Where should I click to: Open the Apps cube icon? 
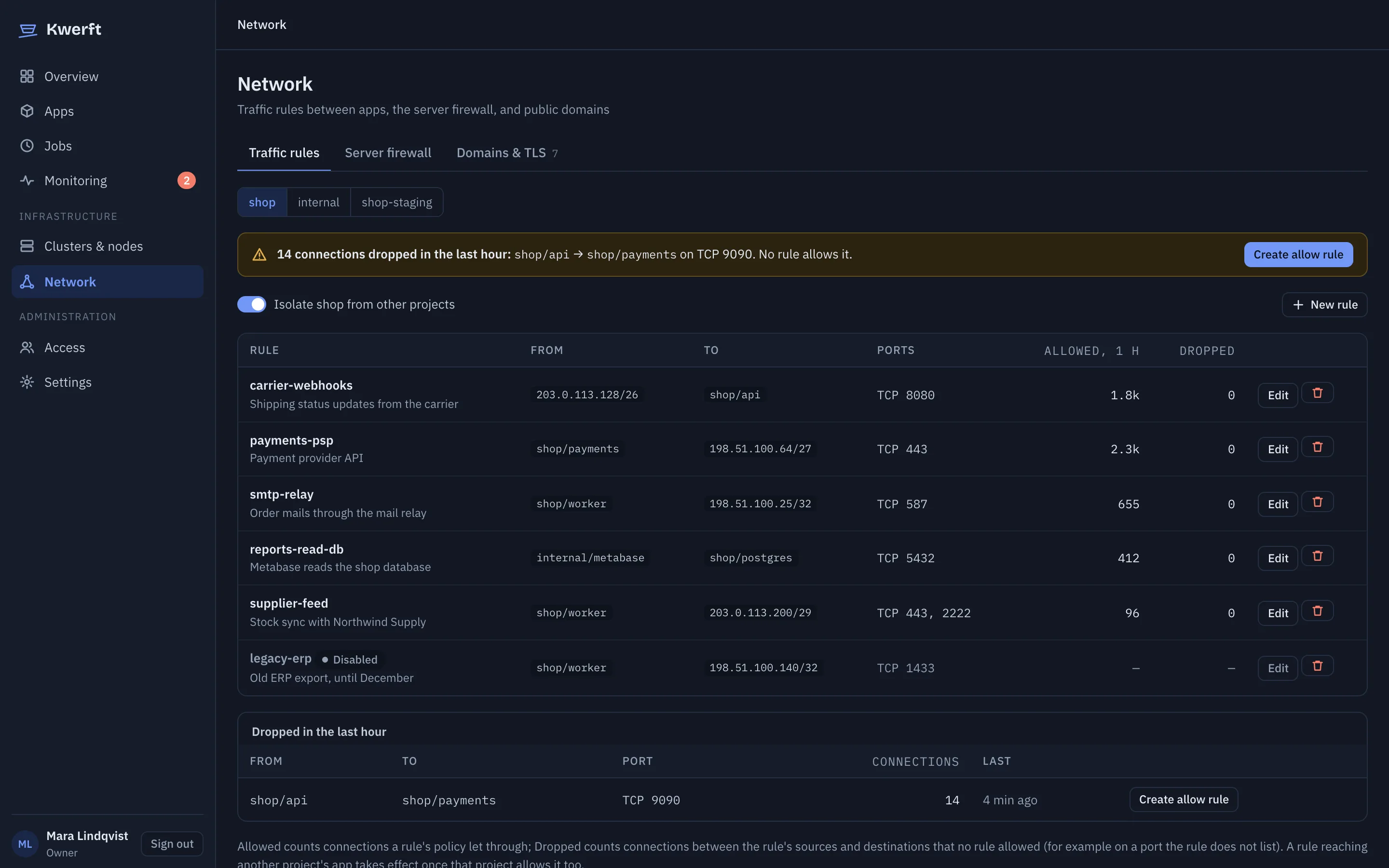coord(27,111)
